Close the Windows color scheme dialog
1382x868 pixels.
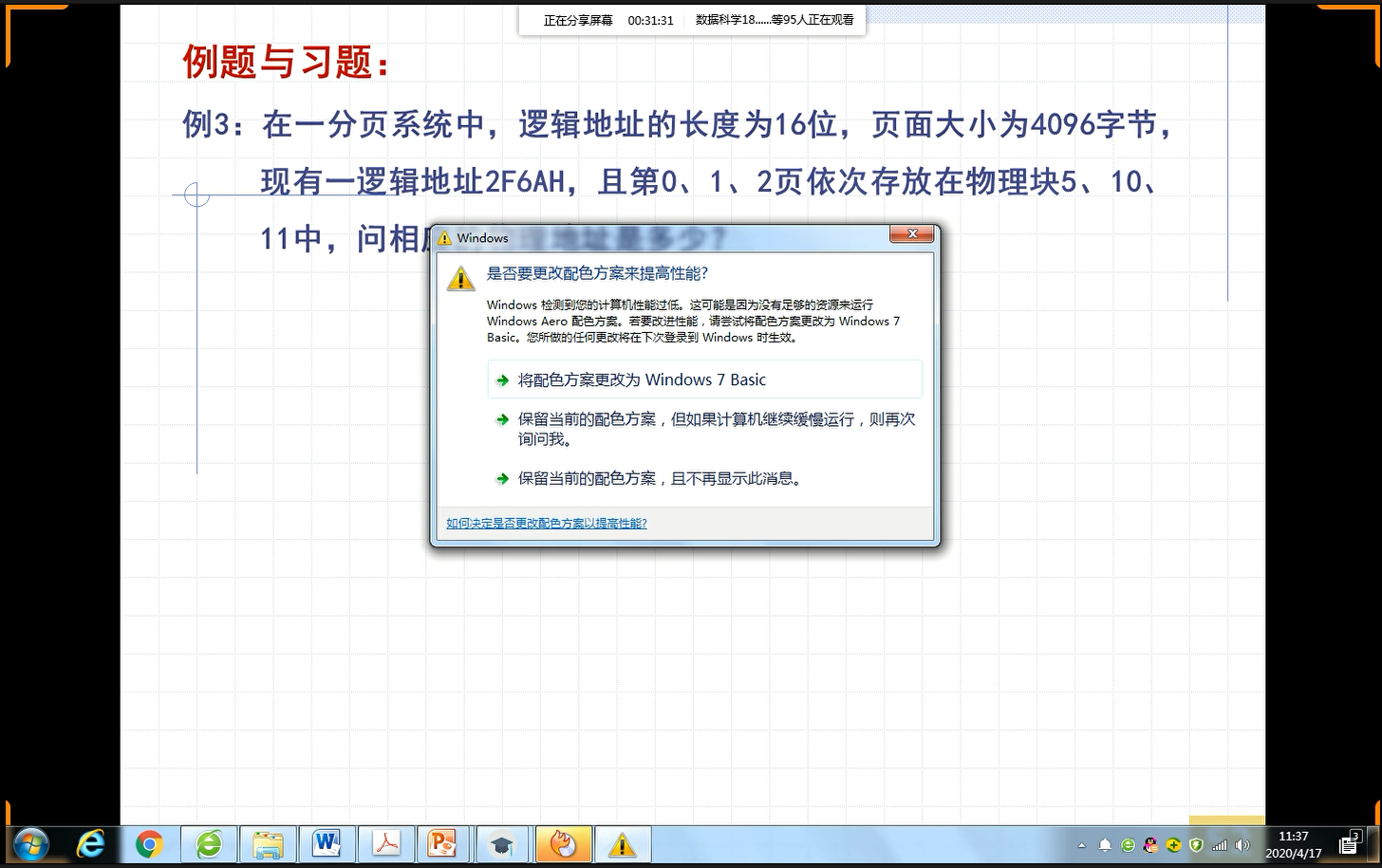[912, 234]
